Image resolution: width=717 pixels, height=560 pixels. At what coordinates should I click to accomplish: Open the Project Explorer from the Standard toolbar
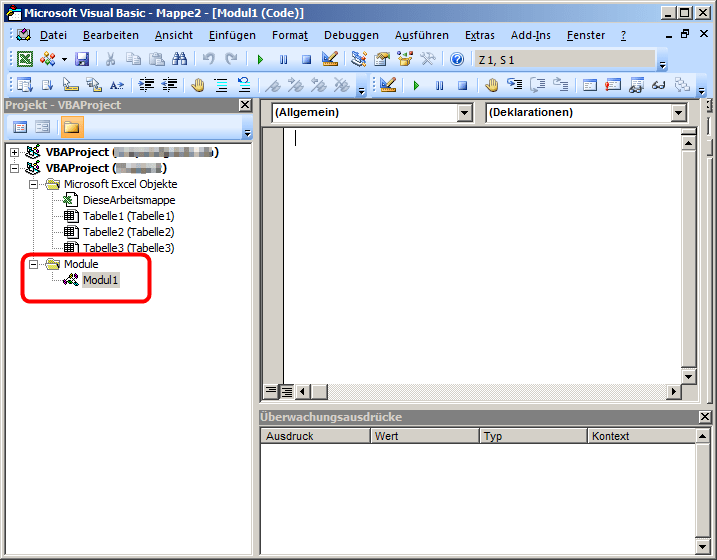(x=359, y=59)
